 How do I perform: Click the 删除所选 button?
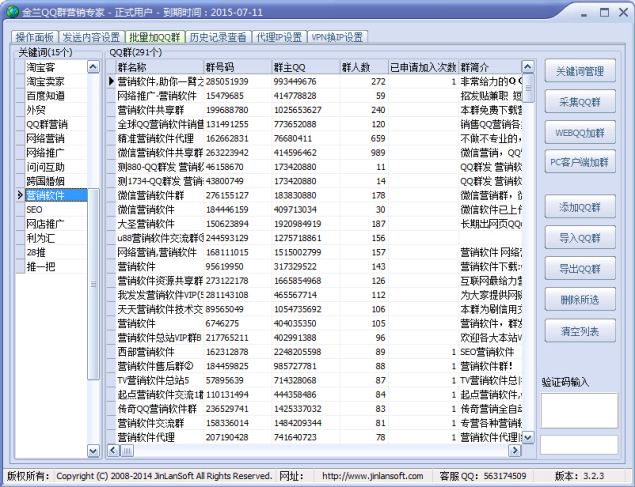click(x=580, y=300)
